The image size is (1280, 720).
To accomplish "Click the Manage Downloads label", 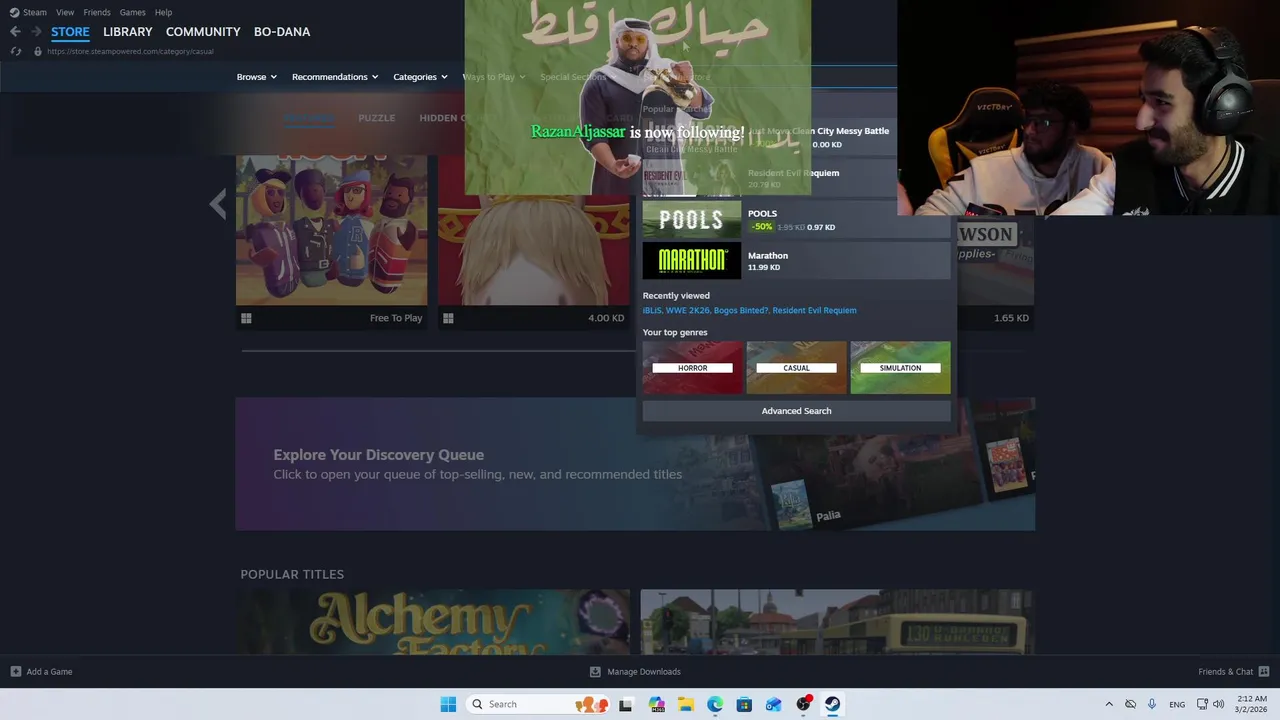I will pyautogui.click(x=644, y=672).
